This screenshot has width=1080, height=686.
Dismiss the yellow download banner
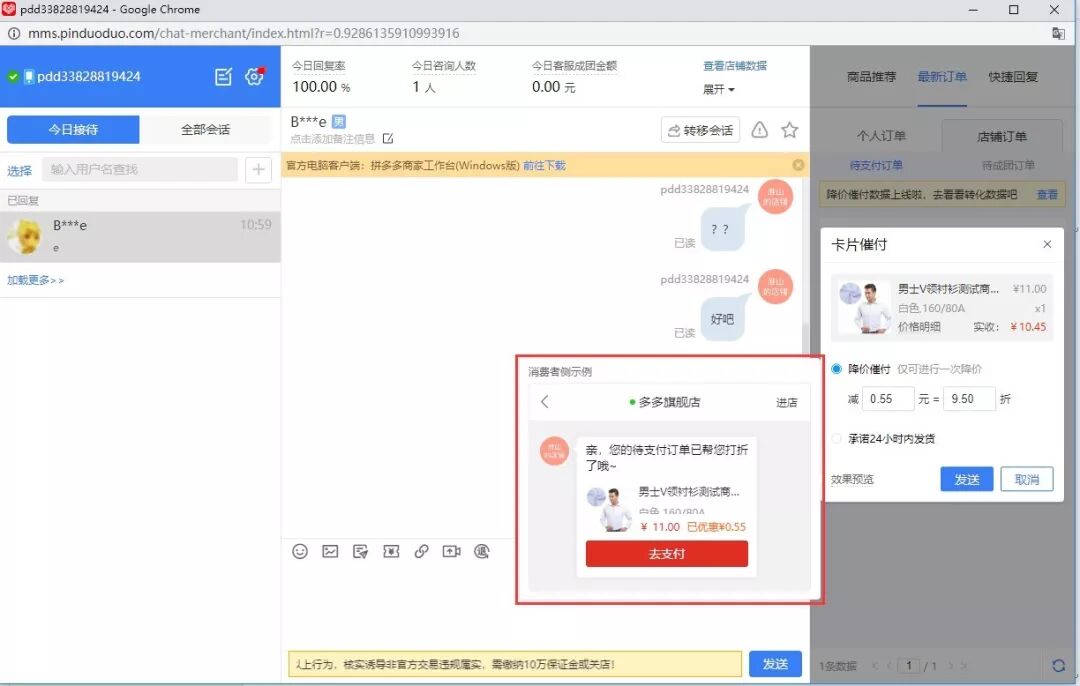coord(798,165)
